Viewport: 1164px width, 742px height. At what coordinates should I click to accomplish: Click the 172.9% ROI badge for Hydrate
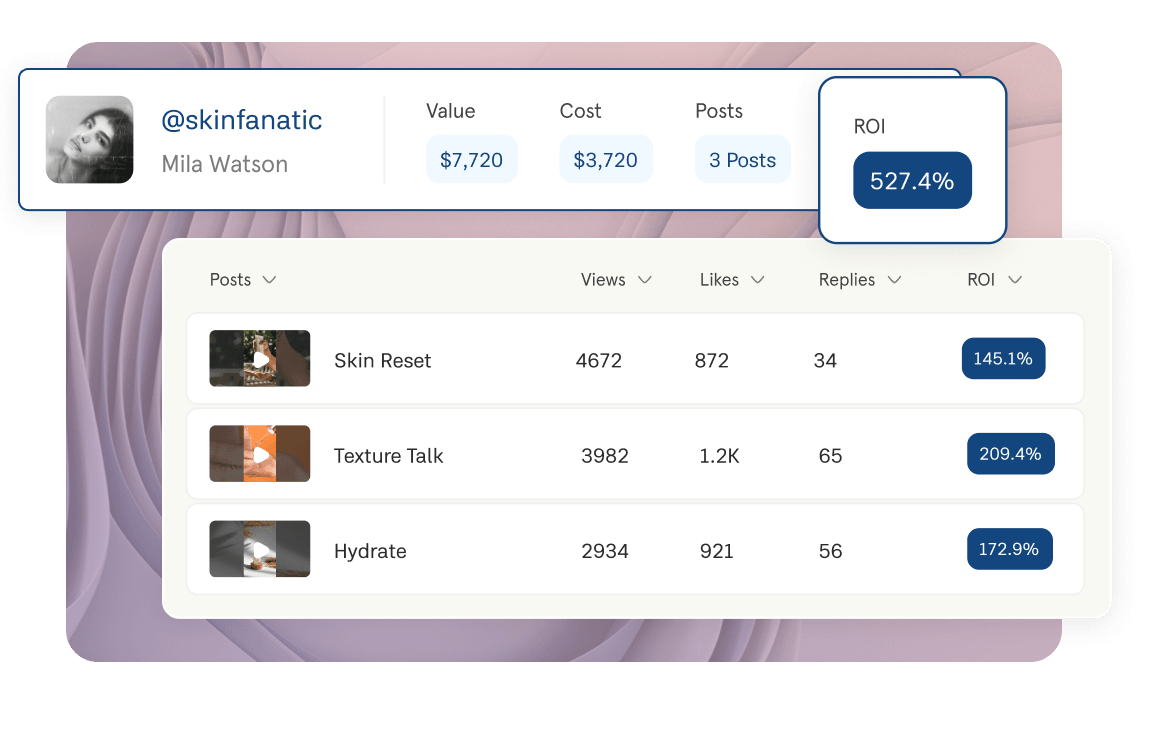point(1009,549)
